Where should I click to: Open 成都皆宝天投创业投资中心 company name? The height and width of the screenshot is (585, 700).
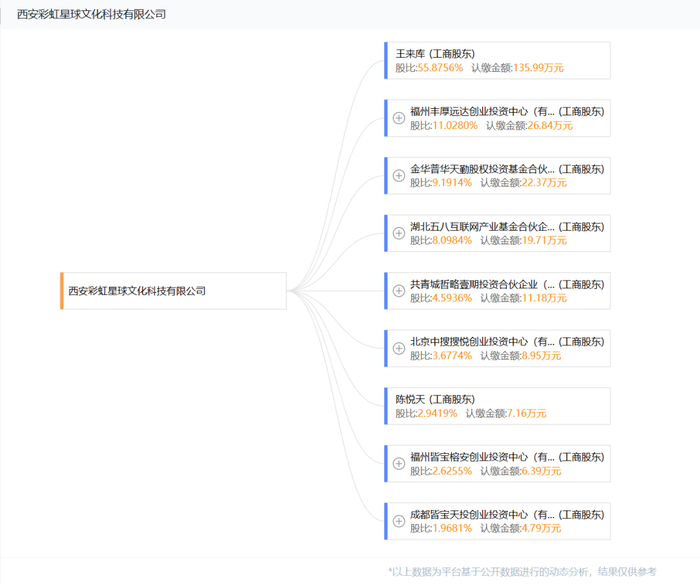click(x=483, y=514)
